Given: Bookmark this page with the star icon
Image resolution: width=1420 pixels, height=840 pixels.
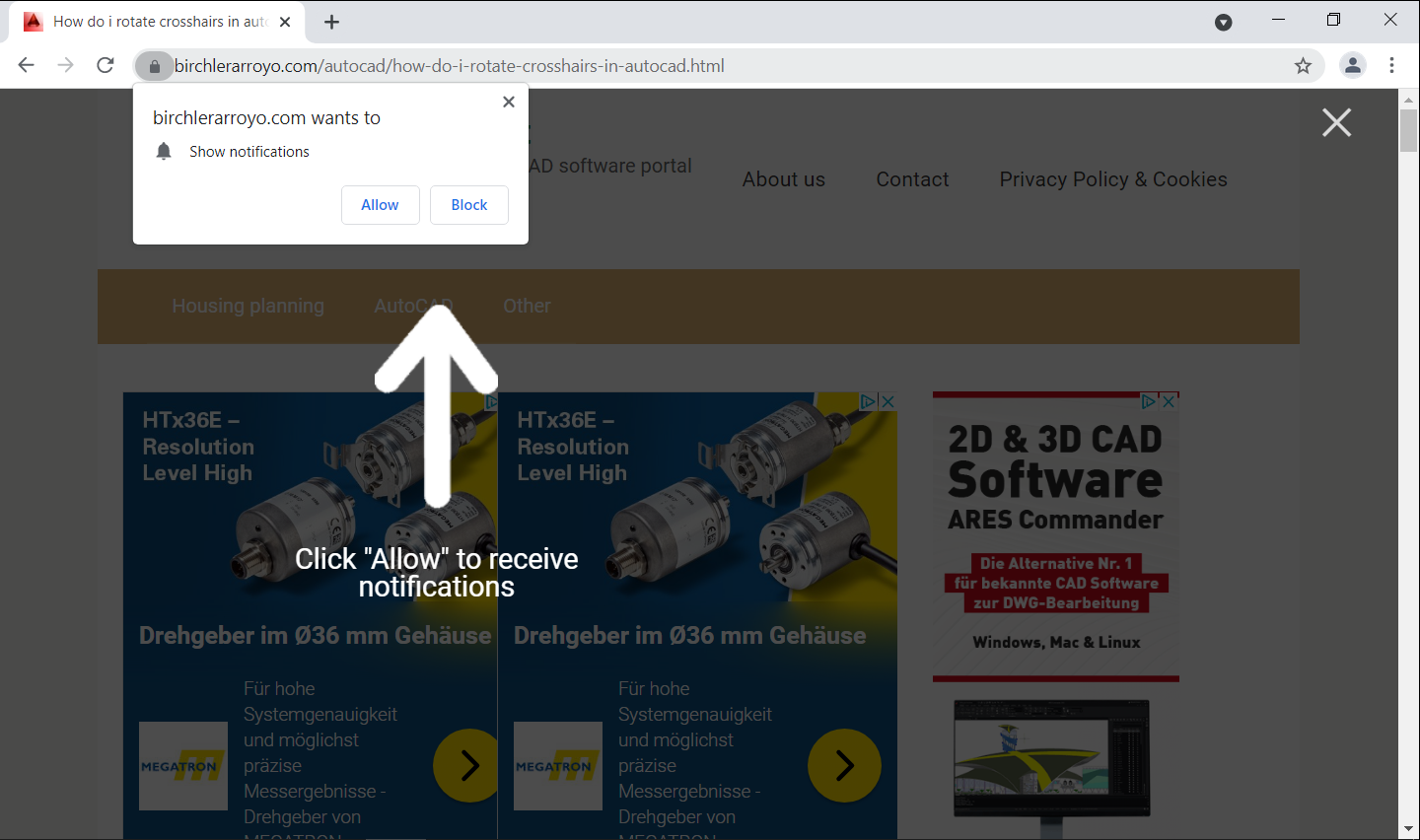Looking at the screenshot, I should [x=1303, y=66].
